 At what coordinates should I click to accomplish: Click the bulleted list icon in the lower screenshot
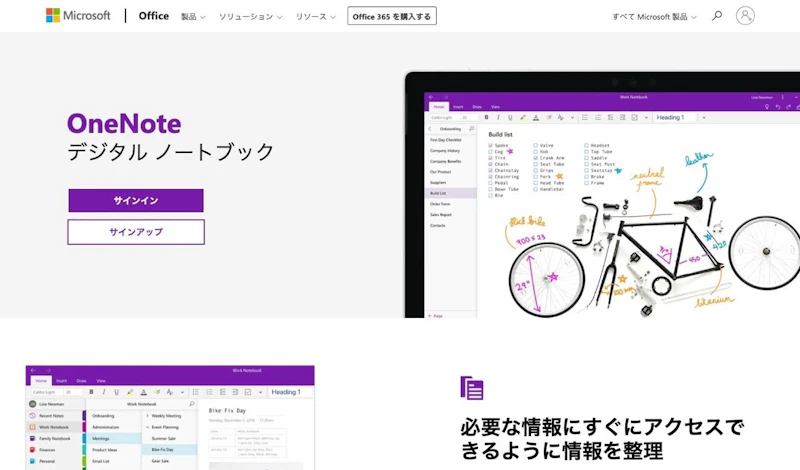coord(195,392)
